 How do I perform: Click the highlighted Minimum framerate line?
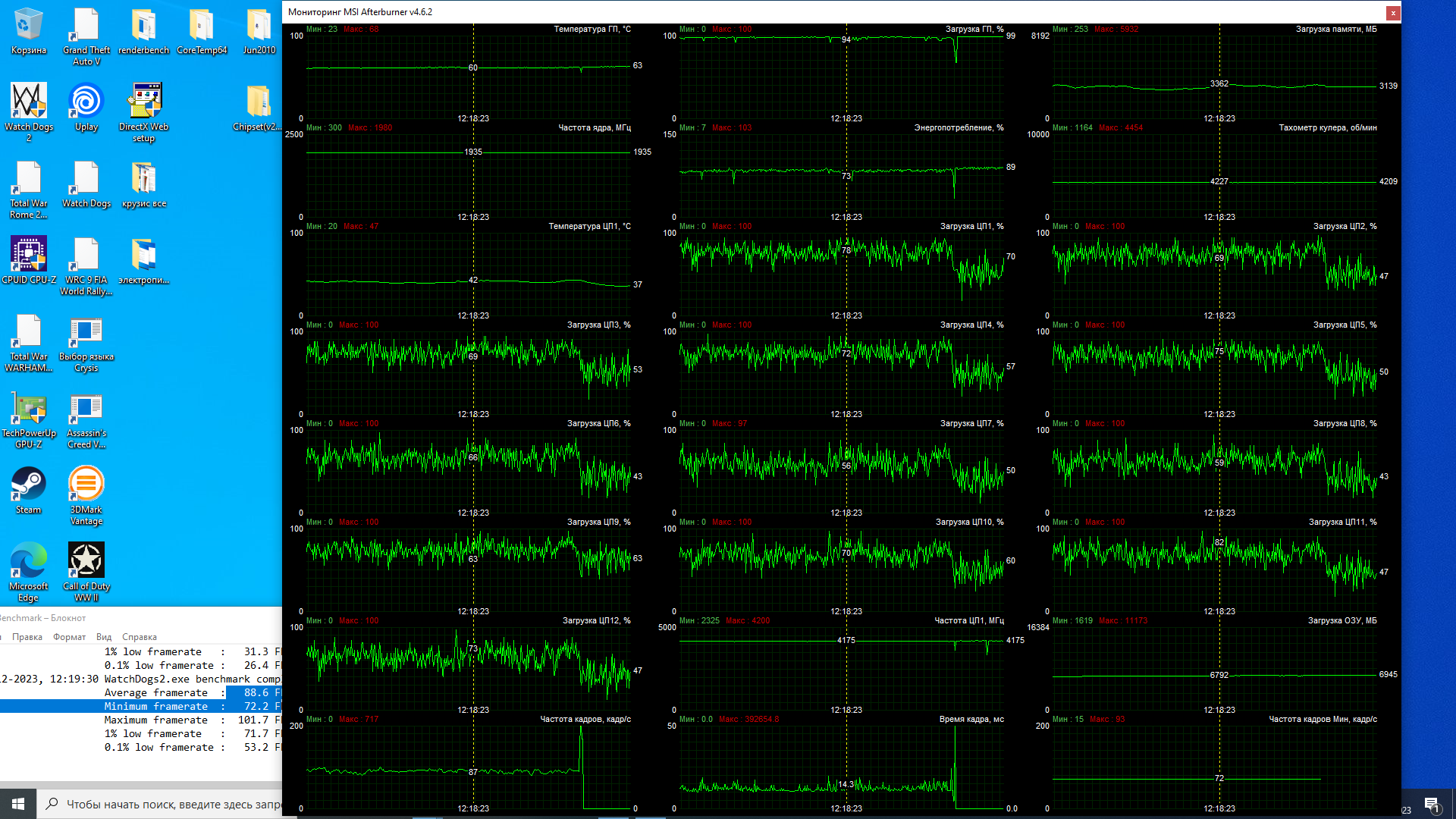(x=155, y=706)
